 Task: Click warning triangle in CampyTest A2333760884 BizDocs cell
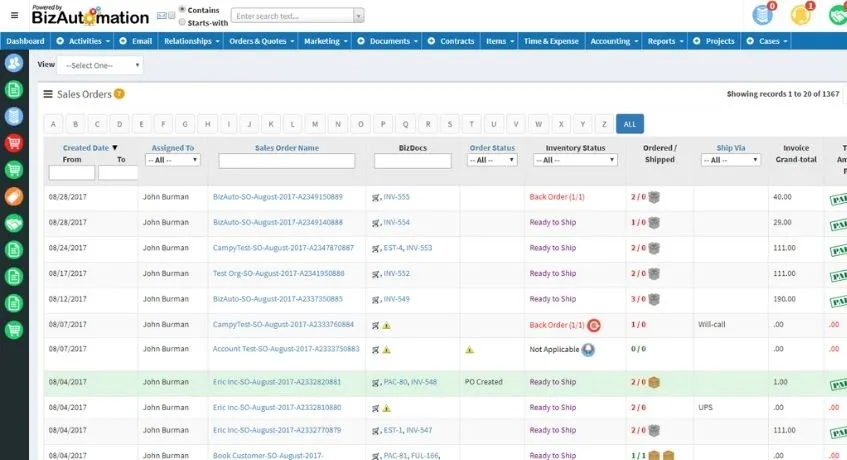tap(387, 326)
